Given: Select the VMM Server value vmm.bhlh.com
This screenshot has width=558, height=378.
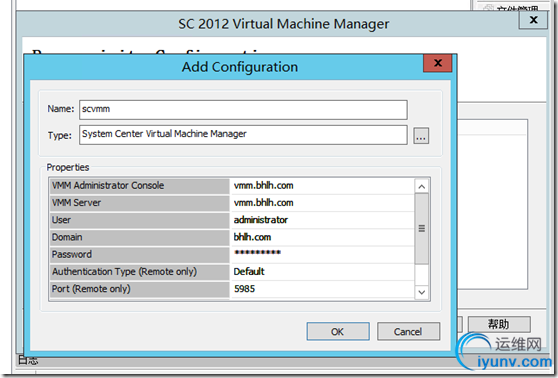Looking at the screenshot, I should [263, 203].
